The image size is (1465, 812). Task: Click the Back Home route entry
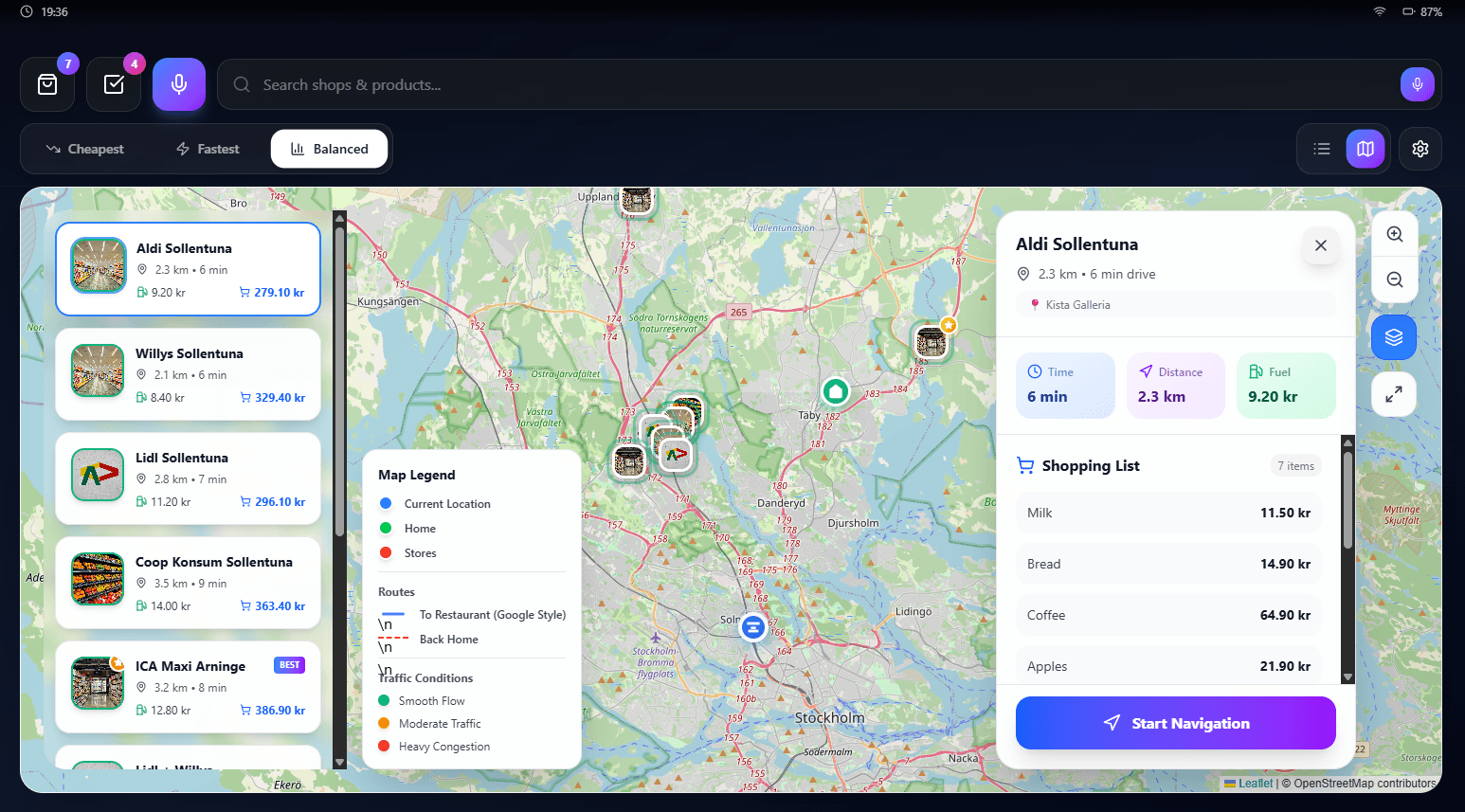pos(428,640)
